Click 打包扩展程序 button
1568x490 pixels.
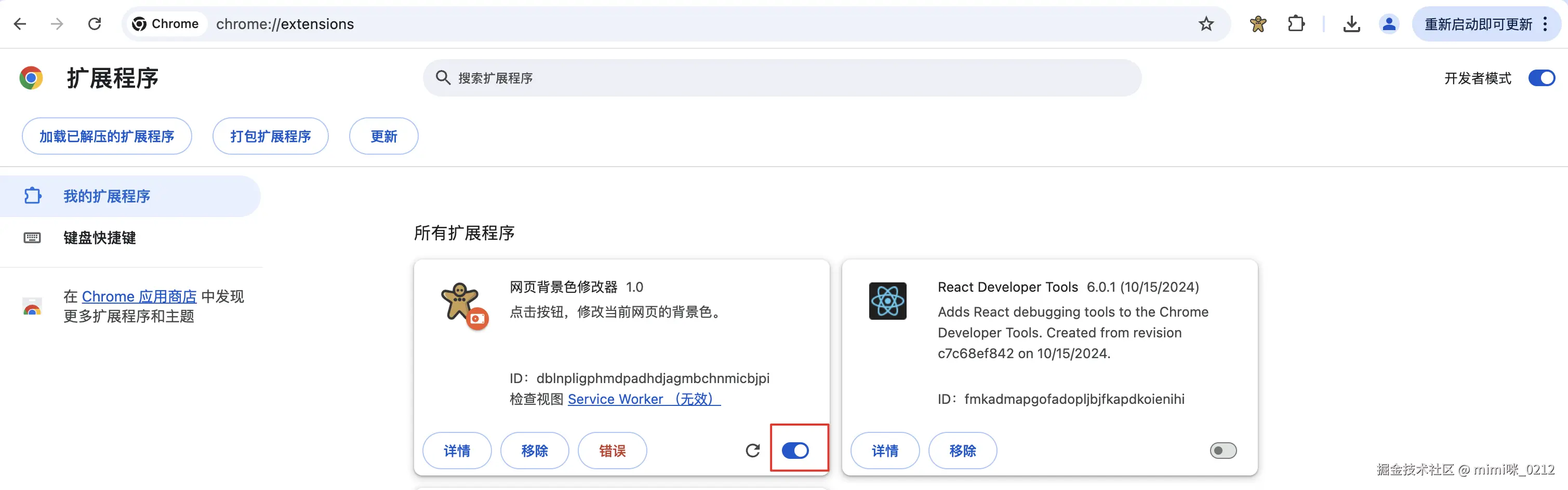(x=270, y=136)
